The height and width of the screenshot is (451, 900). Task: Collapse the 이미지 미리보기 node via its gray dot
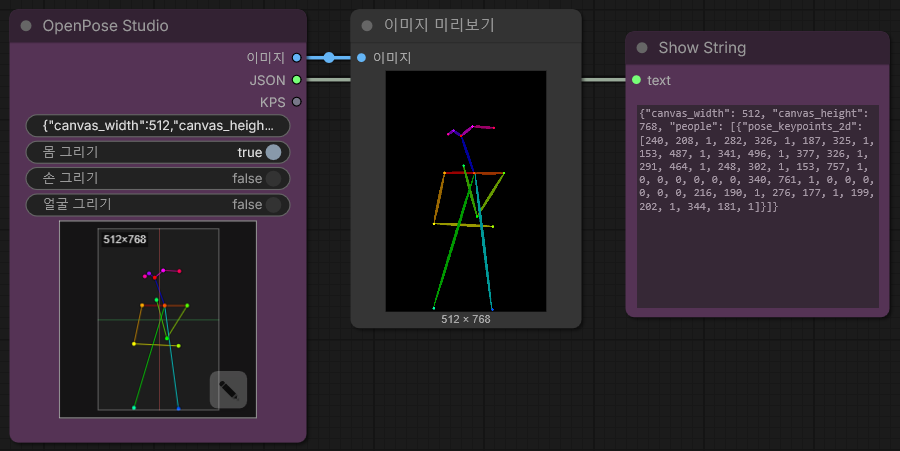click(367, 25)
